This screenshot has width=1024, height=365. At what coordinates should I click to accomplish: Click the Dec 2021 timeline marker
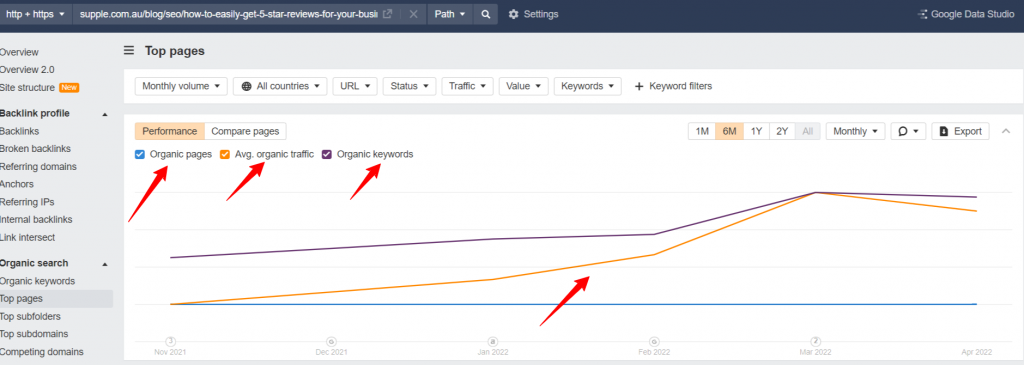(332, 341)
